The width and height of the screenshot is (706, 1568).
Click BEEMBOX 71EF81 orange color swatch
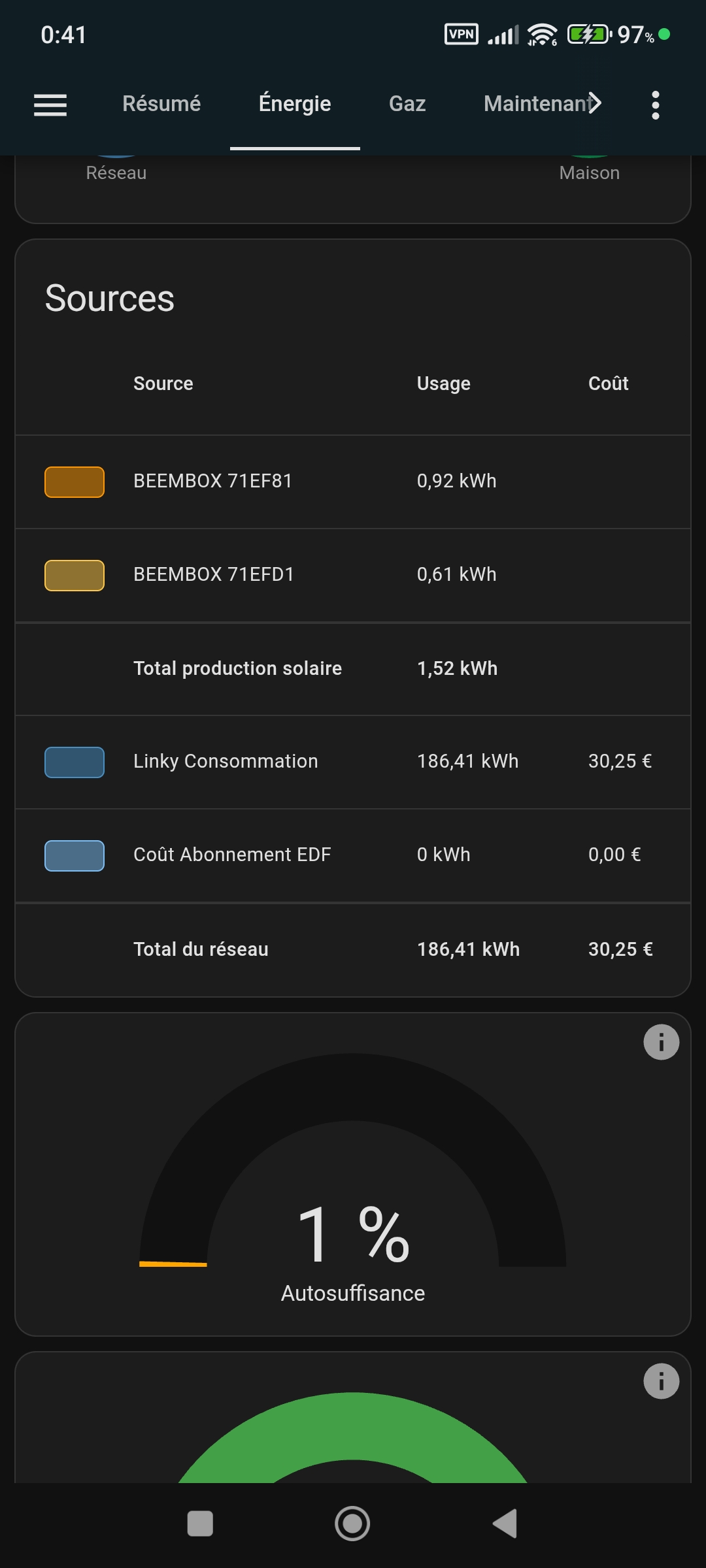pos(75,482)
